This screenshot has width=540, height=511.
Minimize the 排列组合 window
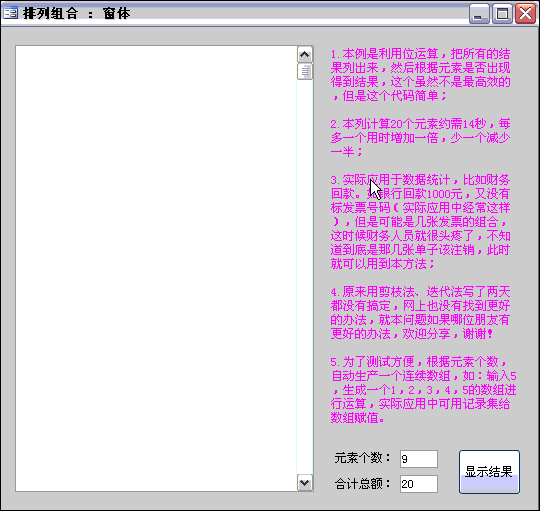coord(479,14)
